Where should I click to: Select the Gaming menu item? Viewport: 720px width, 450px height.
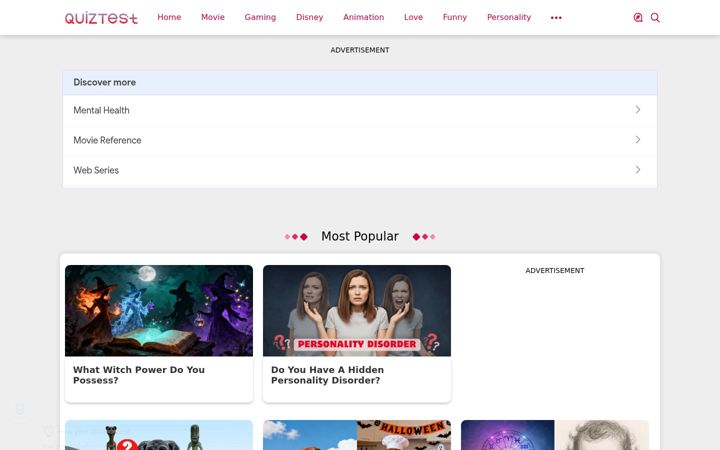260,17
